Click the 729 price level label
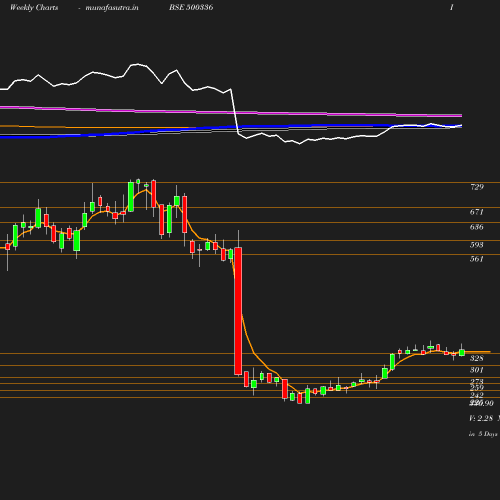The height and width of the screenshot is (500, 500). pyautogui.click(x=477, y=187)
